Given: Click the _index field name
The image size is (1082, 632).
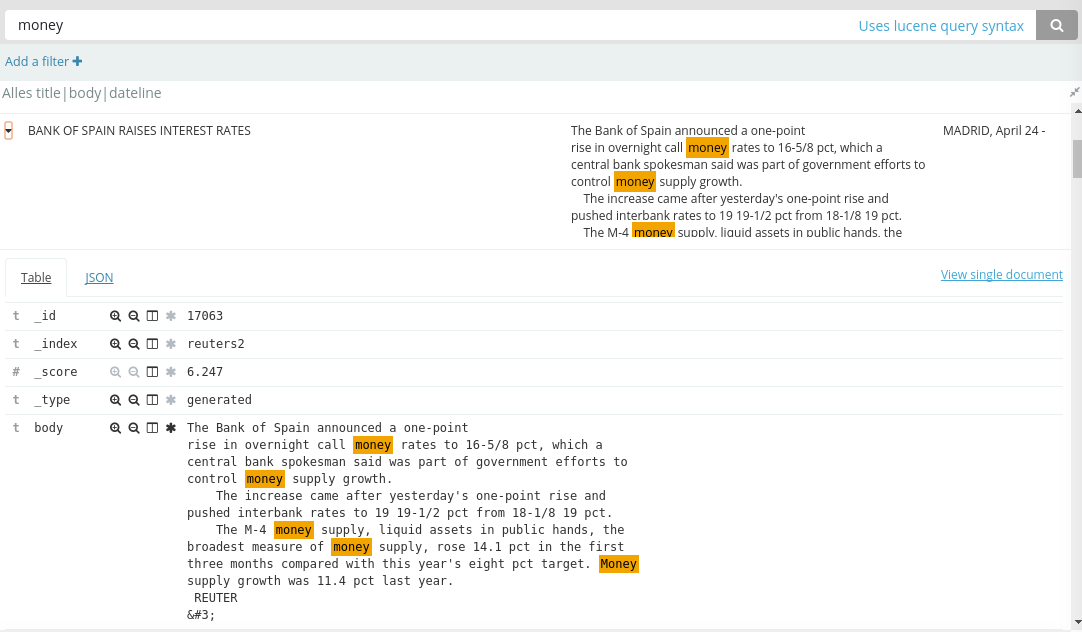Looking at the screenshot, I should click(56, 344).
